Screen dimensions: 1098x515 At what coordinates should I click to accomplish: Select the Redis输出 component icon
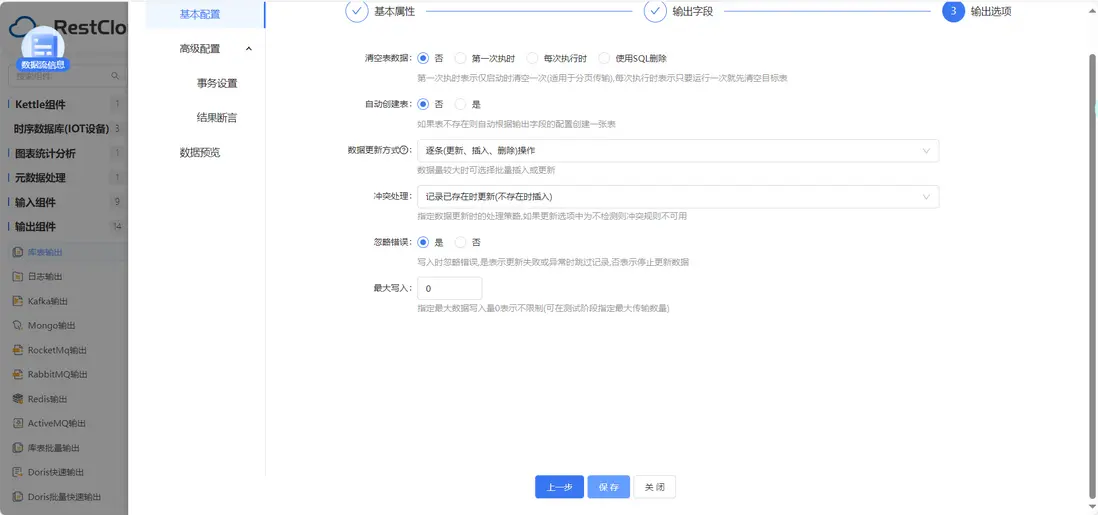coord(19,399)
